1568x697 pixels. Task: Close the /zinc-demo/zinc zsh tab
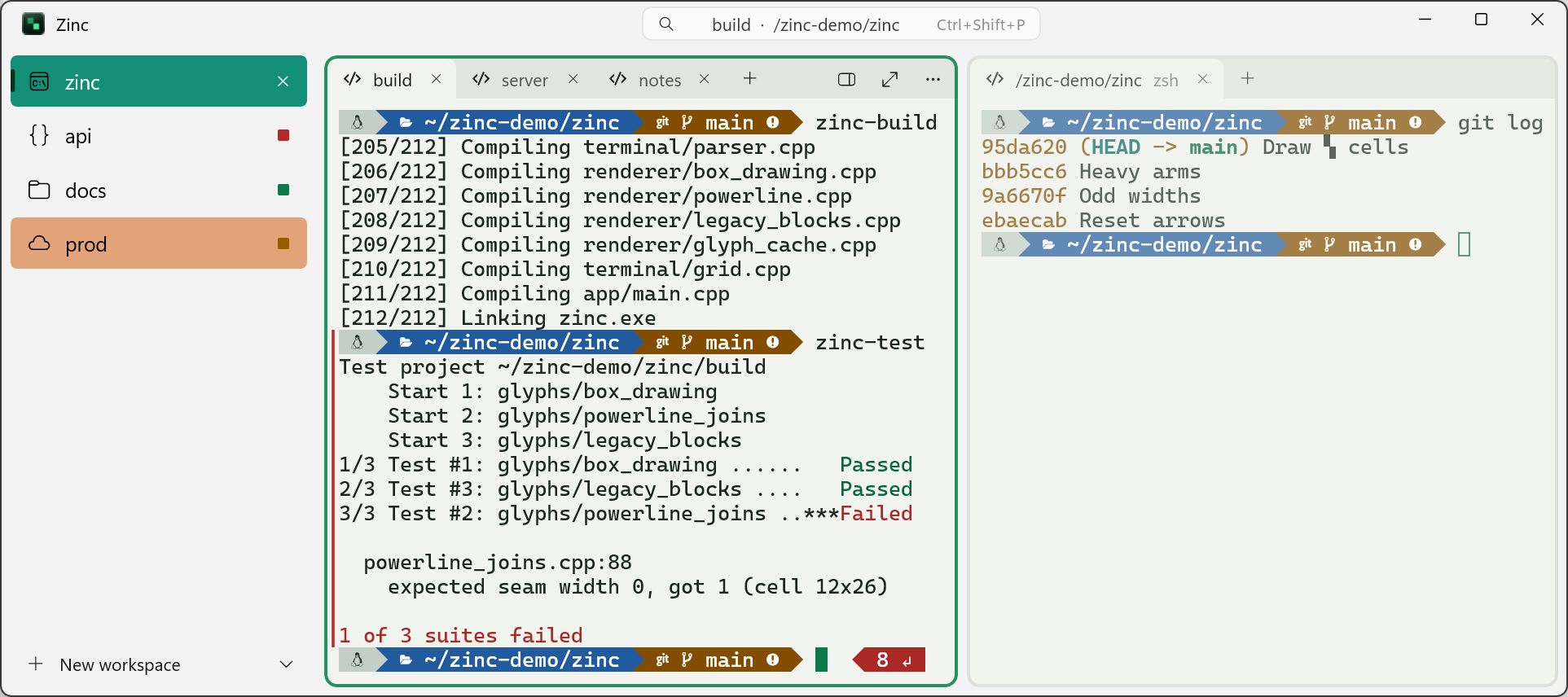(x=1203, y=79)
